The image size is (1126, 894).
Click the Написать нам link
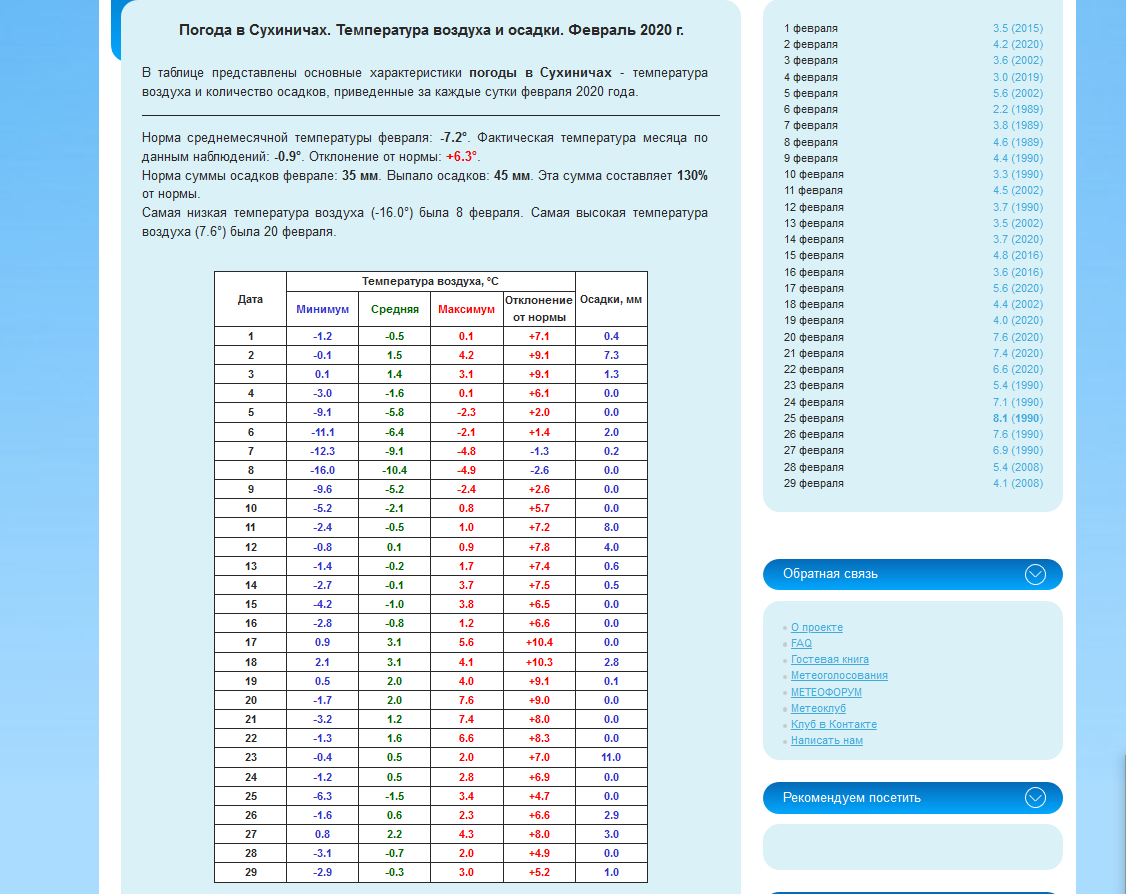(826, 741)
